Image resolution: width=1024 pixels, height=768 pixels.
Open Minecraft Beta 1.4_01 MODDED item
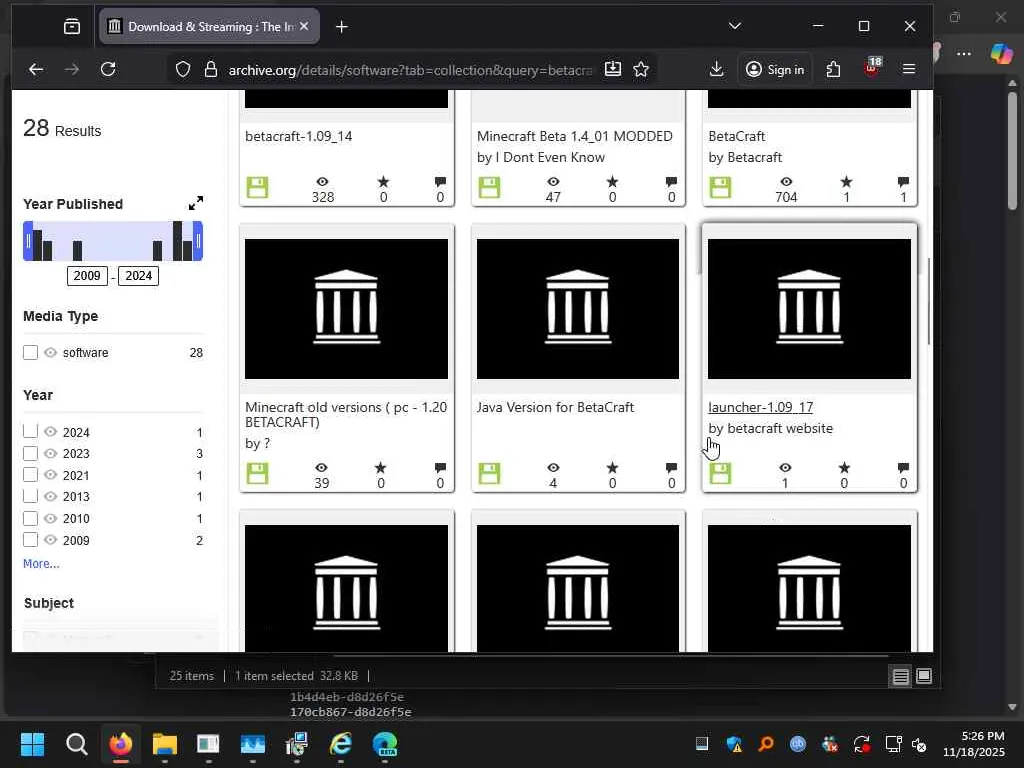point(575,136)
